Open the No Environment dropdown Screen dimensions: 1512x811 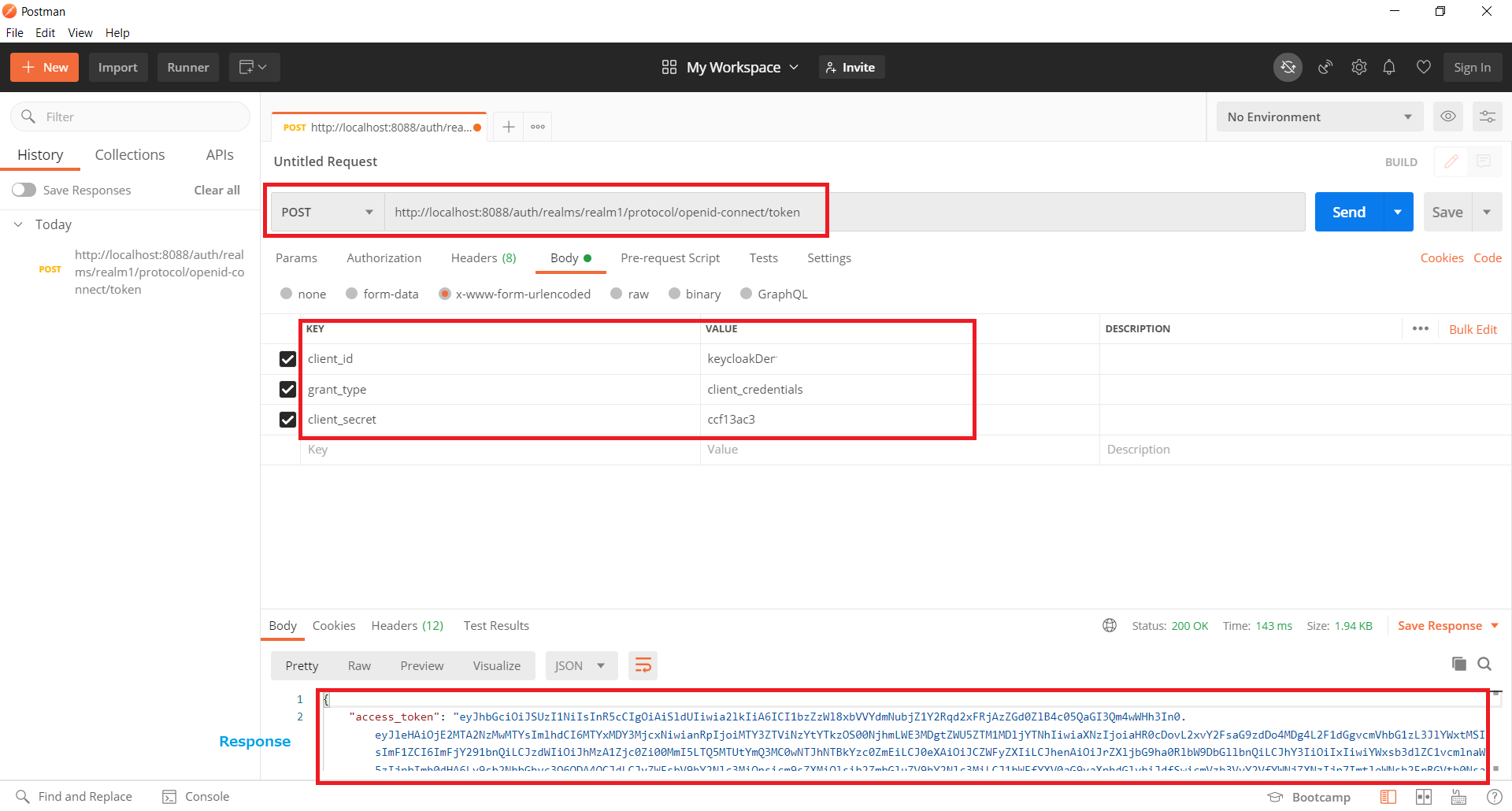[1319, 117]
